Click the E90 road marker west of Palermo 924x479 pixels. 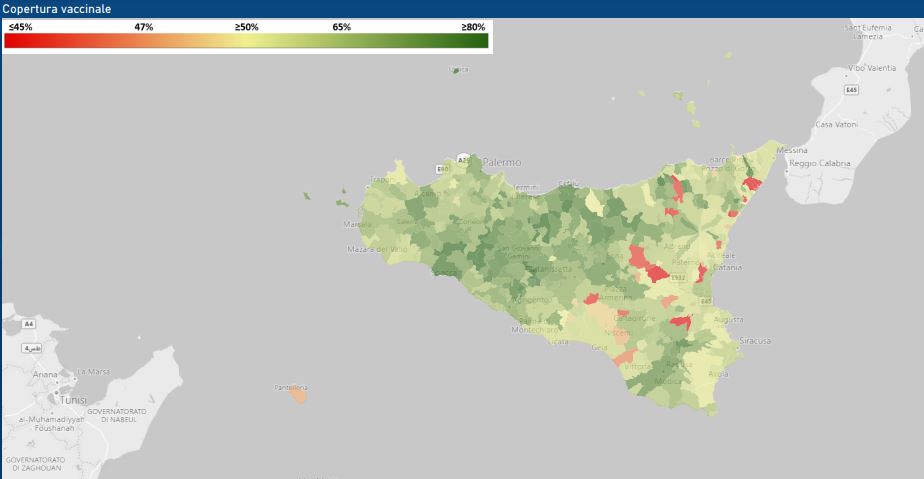tap(442, 170)
